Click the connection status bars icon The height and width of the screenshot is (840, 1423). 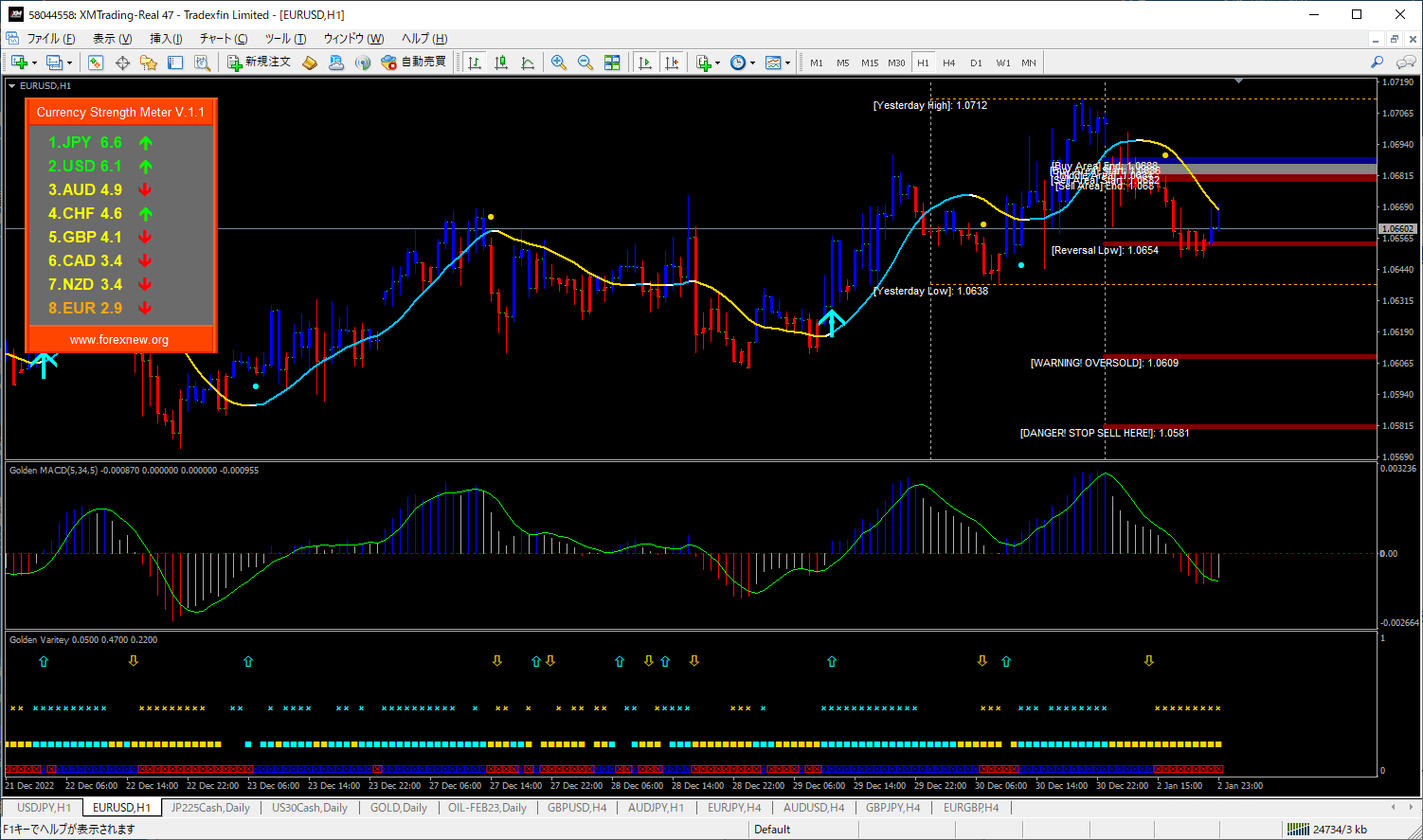point(1298,830)
